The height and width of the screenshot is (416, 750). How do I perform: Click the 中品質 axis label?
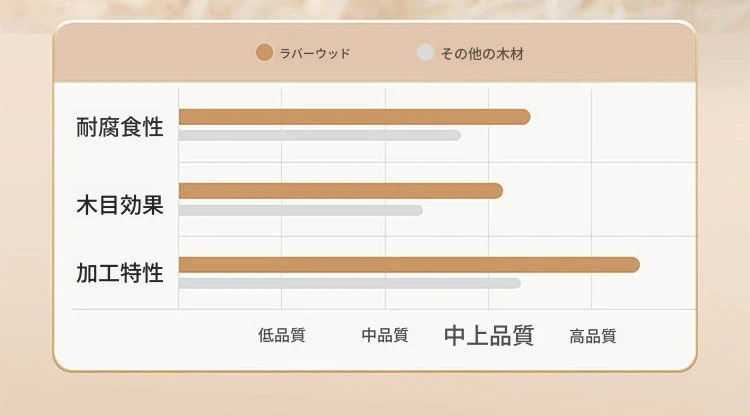(385, 335)
